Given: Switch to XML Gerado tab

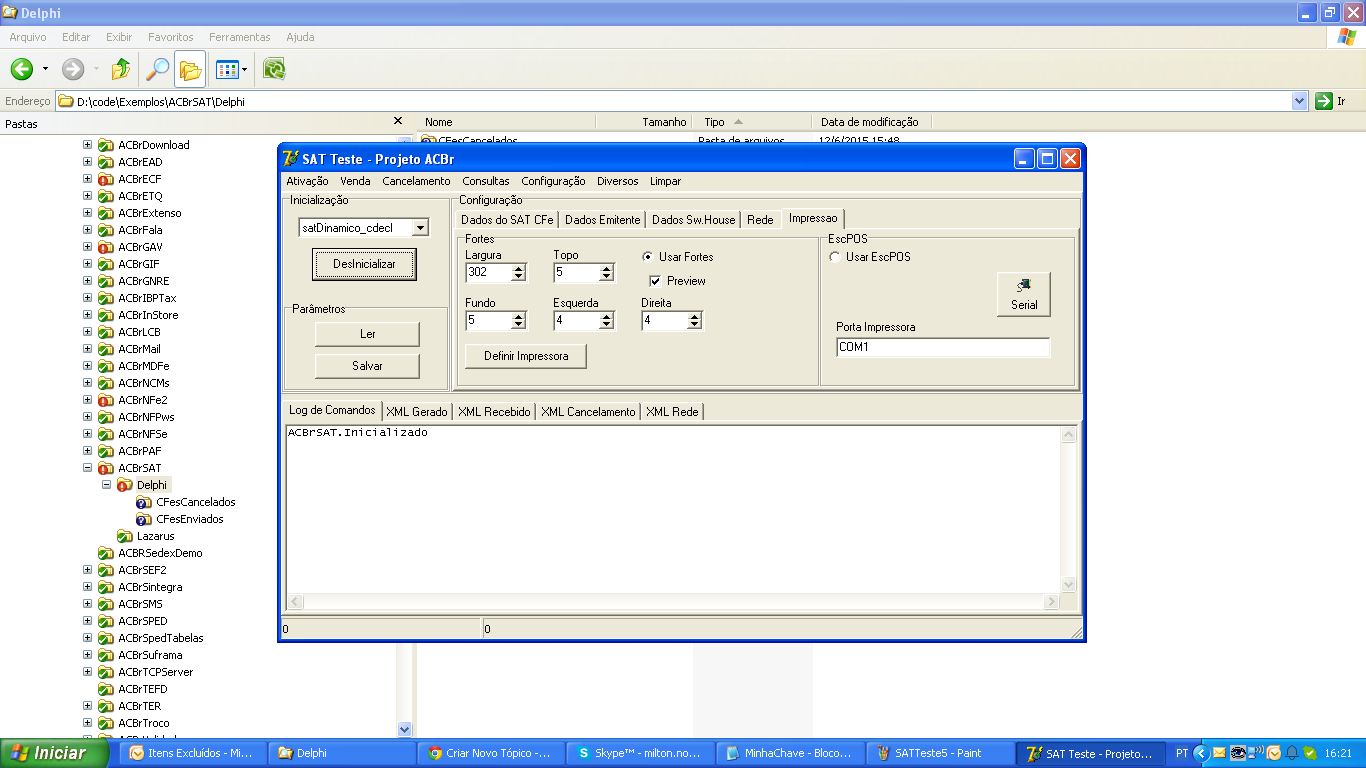Looking at the screenshot, I should (417, 412).
